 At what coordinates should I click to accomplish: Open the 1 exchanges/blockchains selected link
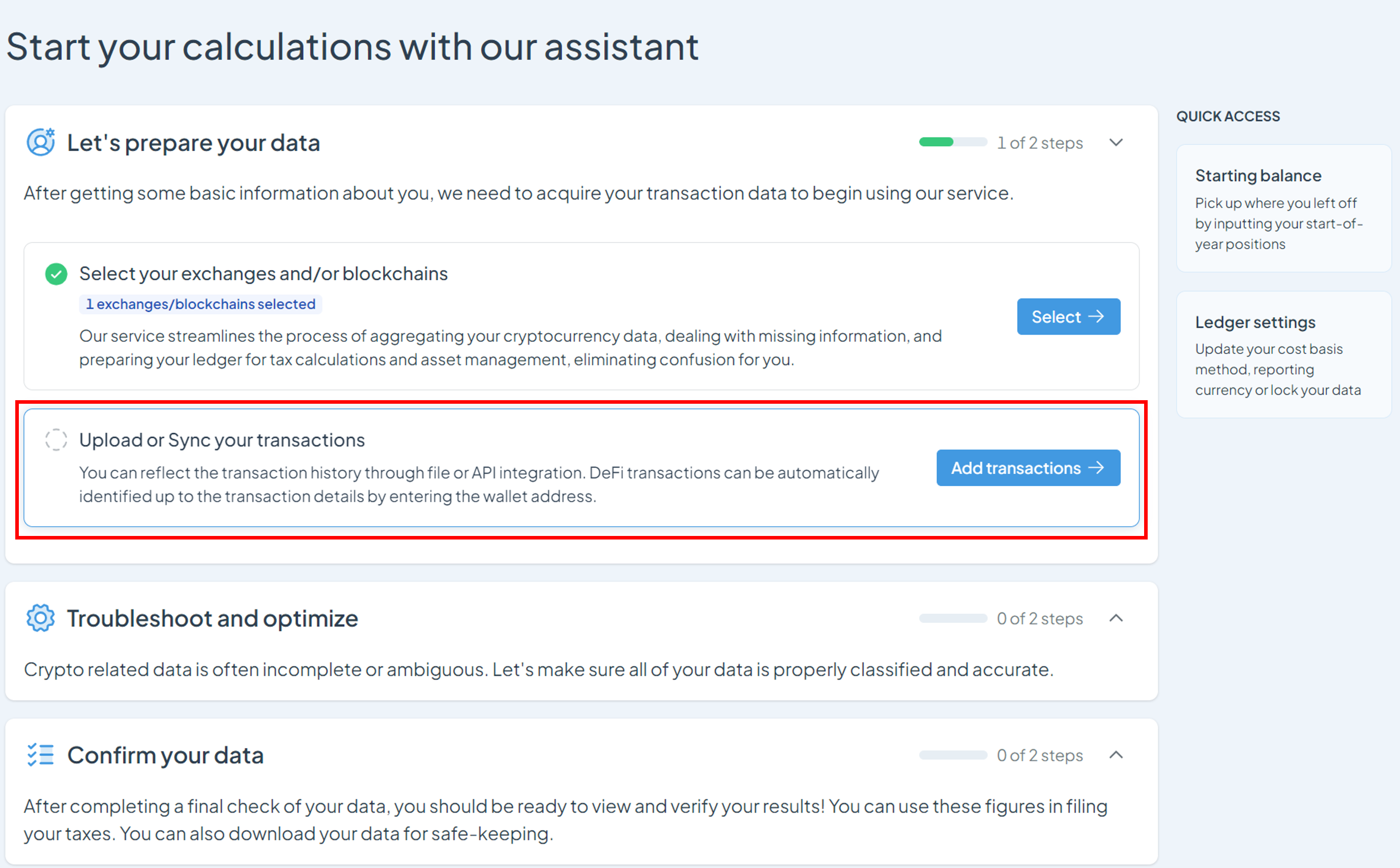[x=200, y=304]
